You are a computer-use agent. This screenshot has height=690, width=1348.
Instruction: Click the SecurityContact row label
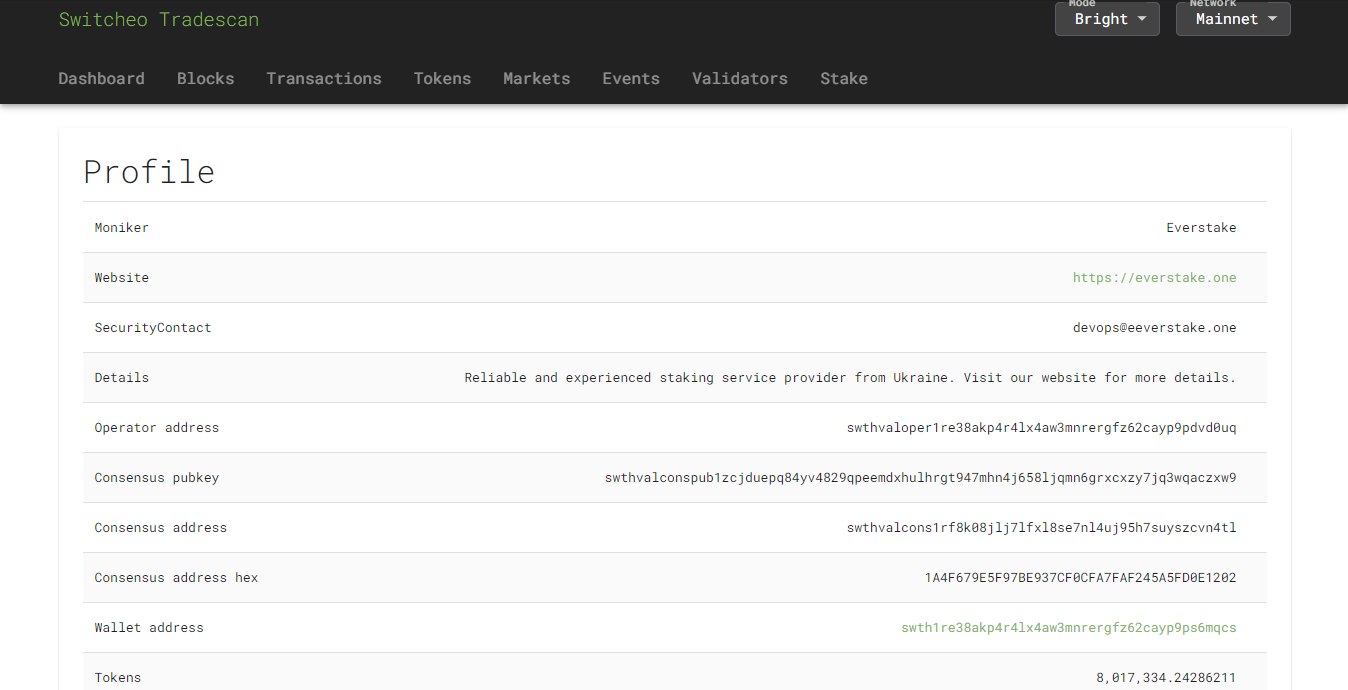pos(153,328)
